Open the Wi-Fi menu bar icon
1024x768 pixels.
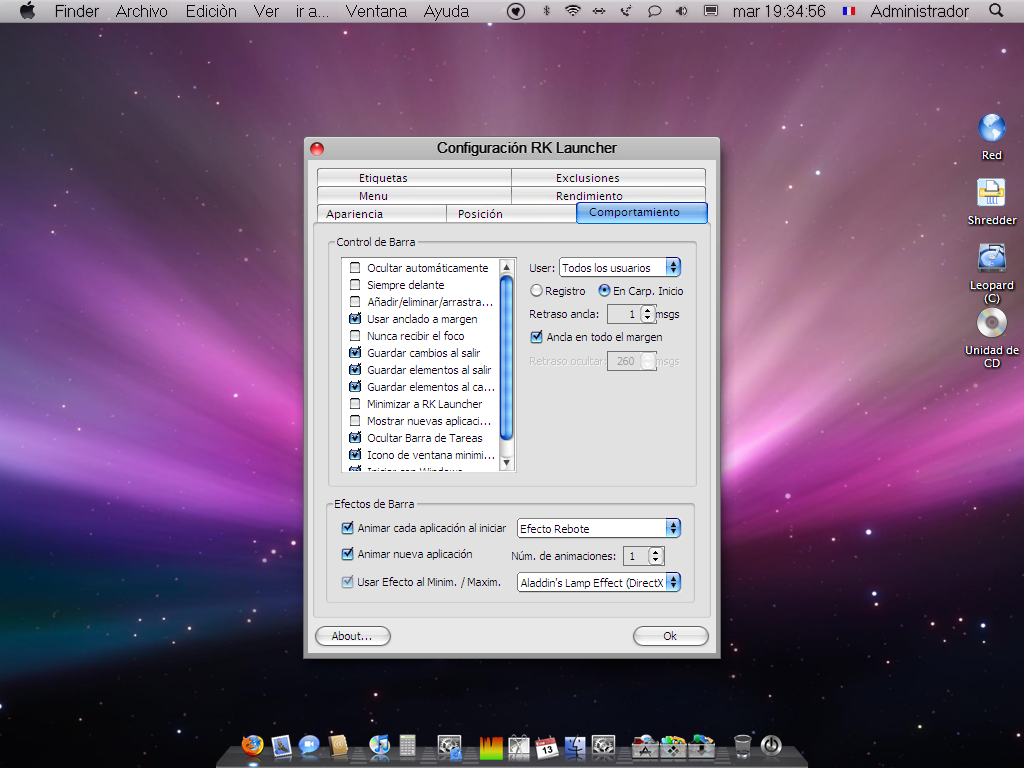pos(573,10)
